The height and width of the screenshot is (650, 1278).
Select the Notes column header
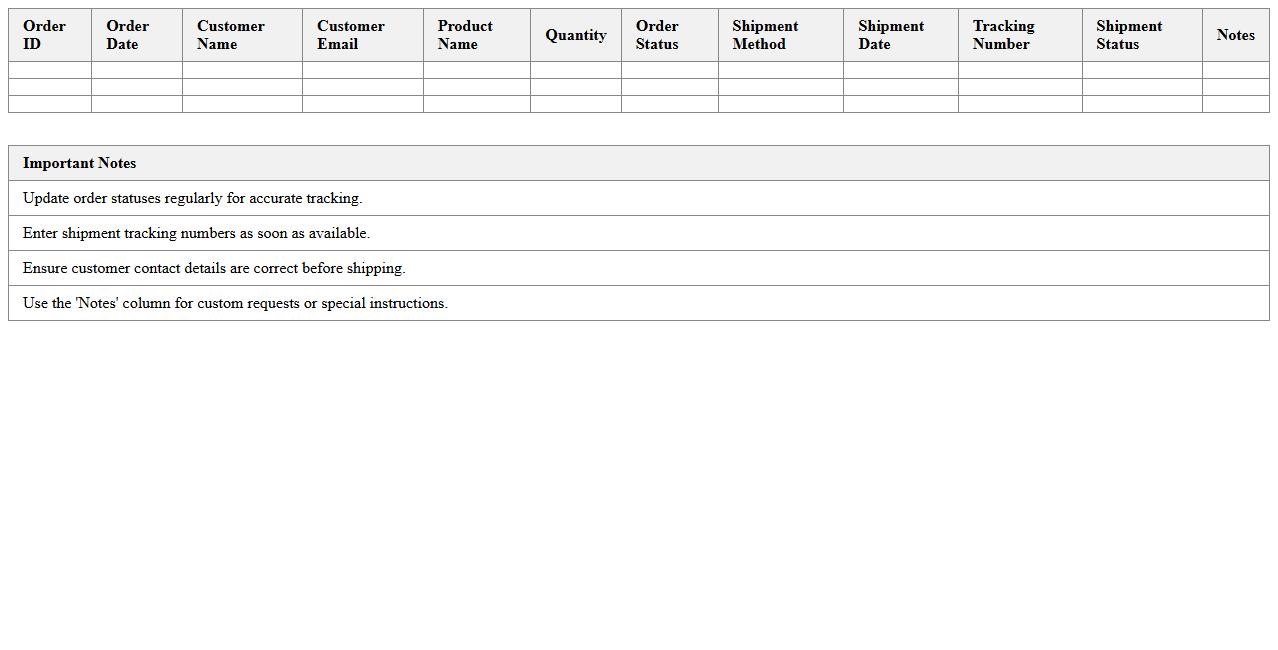pyautogui.click(x=1235, y=35)
